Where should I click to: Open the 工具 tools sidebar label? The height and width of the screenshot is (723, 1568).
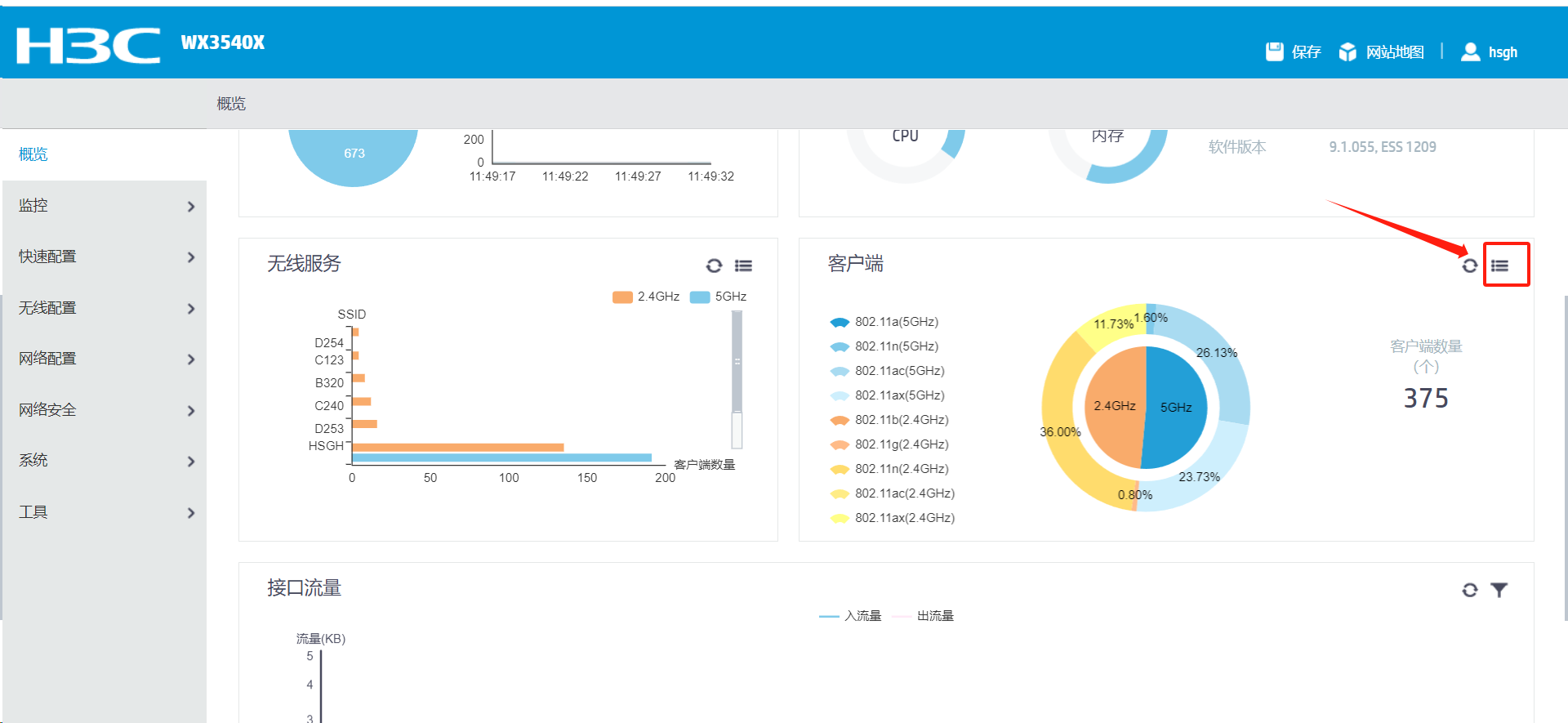(33, 512)
